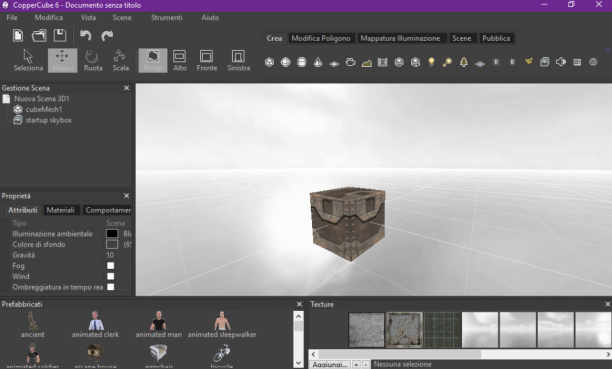
Task: Activate the Muovi move tool
Action: click(x=62, y=61)
